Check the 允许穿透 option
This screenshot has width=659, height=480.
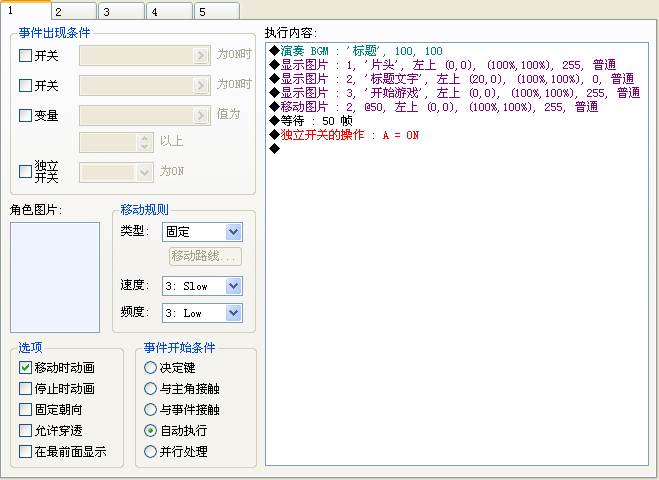[x=25, y=430]
